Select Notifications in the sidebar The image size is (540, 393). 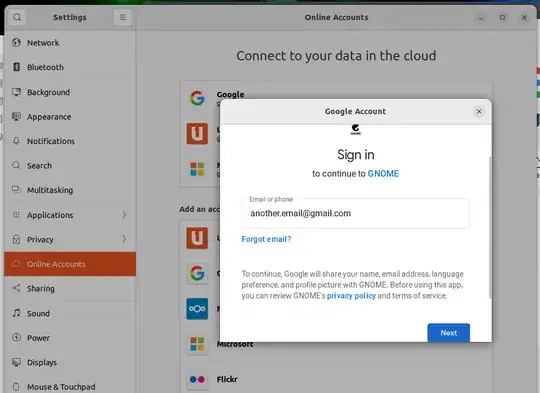tap(70, 141)
